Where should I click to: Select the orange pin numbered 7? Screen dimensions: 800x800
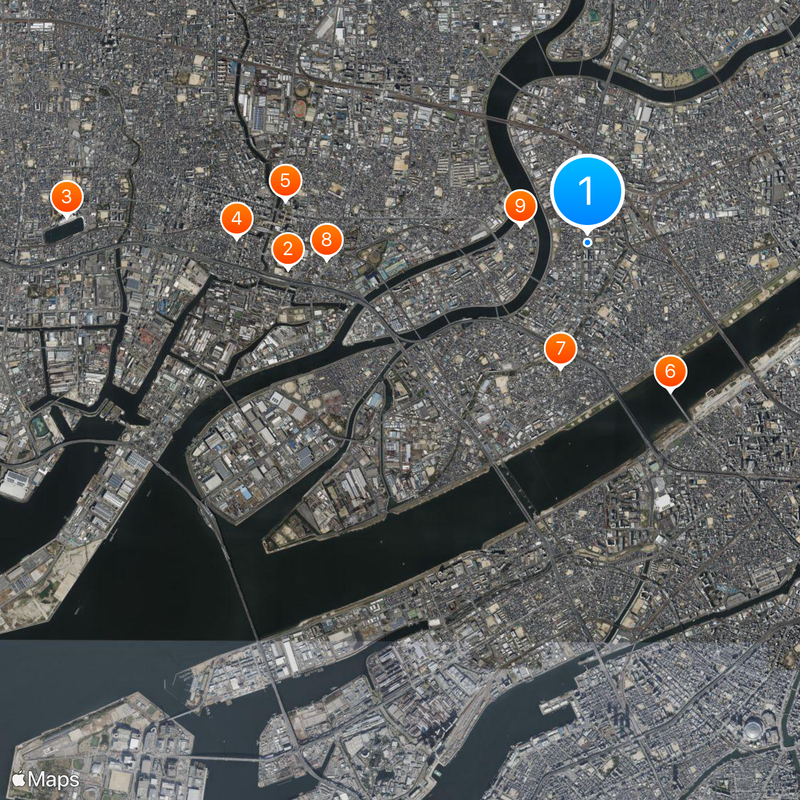561,348
